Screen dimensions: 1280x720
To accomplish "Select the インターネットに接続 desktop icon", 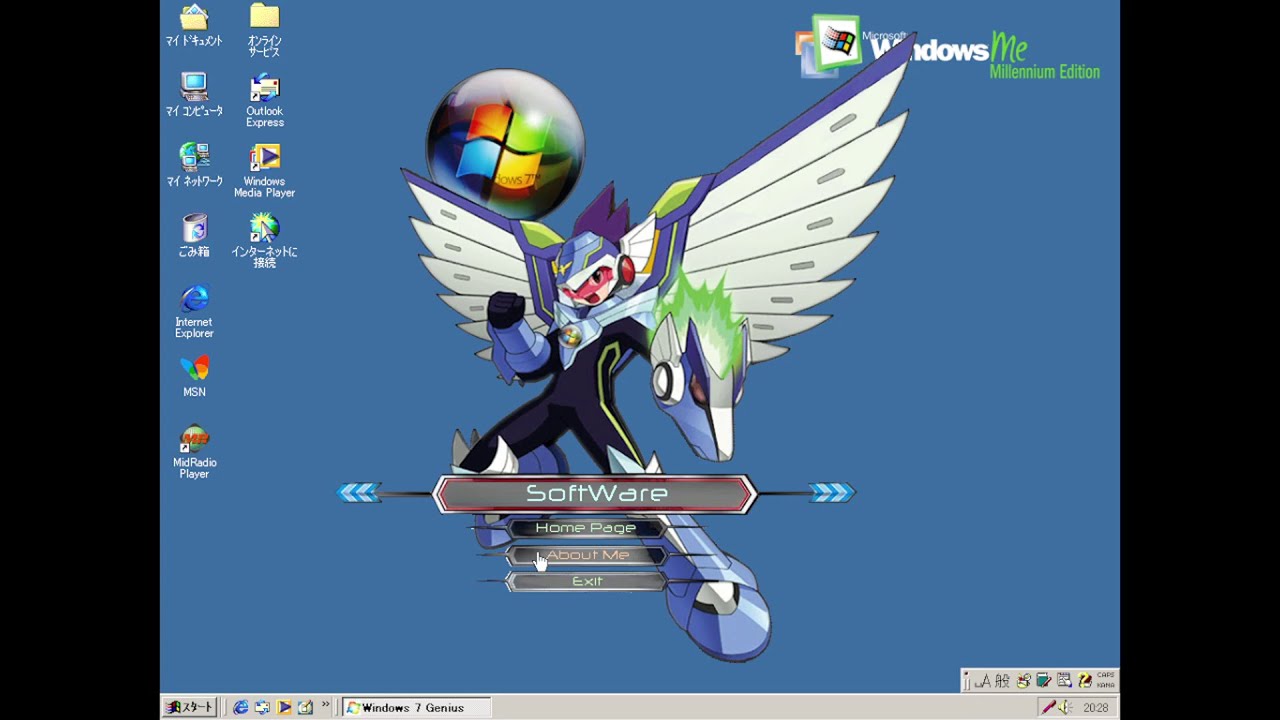I will click(x=264, y=241).
